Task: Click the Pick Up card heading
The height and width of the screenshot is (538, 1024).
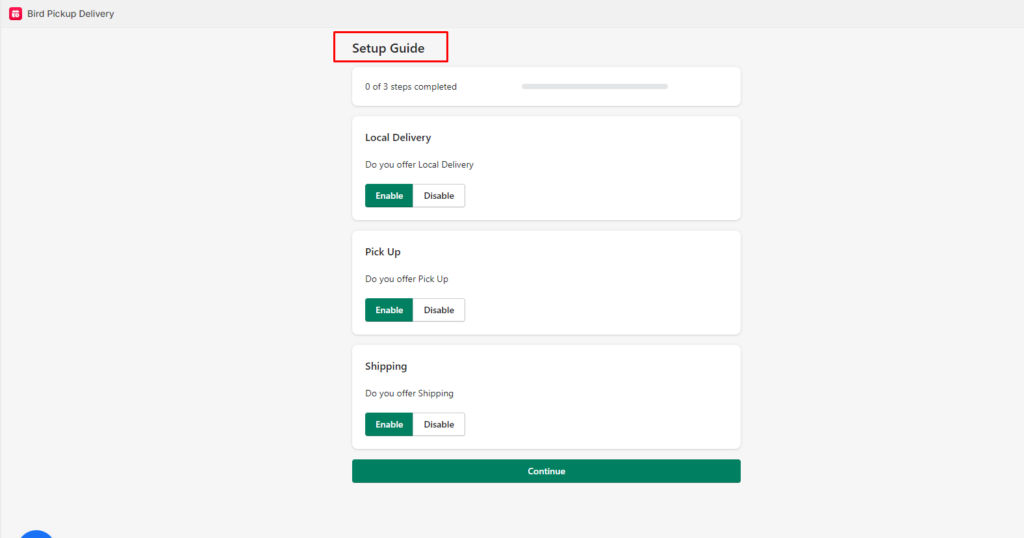Action: coord(383,252)
